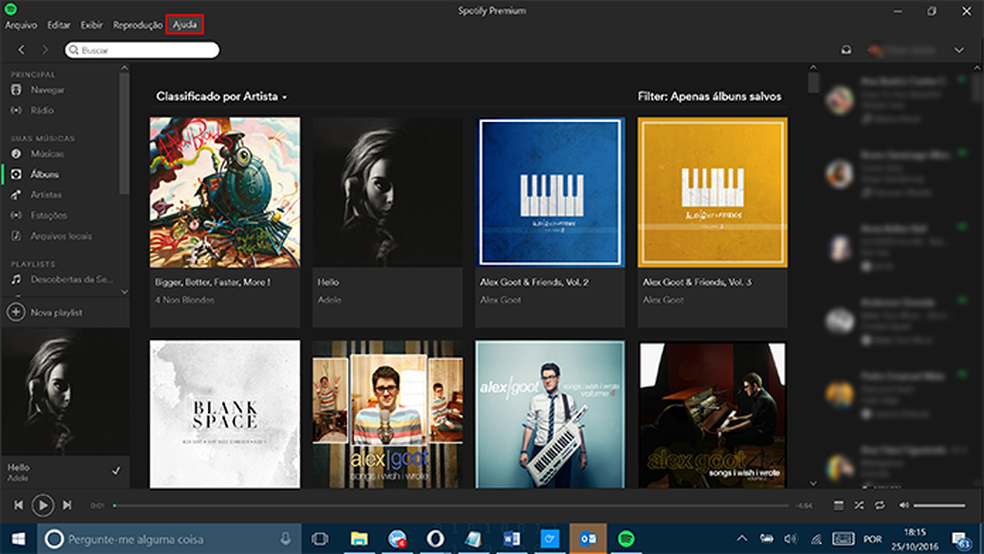
Task: Toggle shuffle playback
Action: (859, 506)
